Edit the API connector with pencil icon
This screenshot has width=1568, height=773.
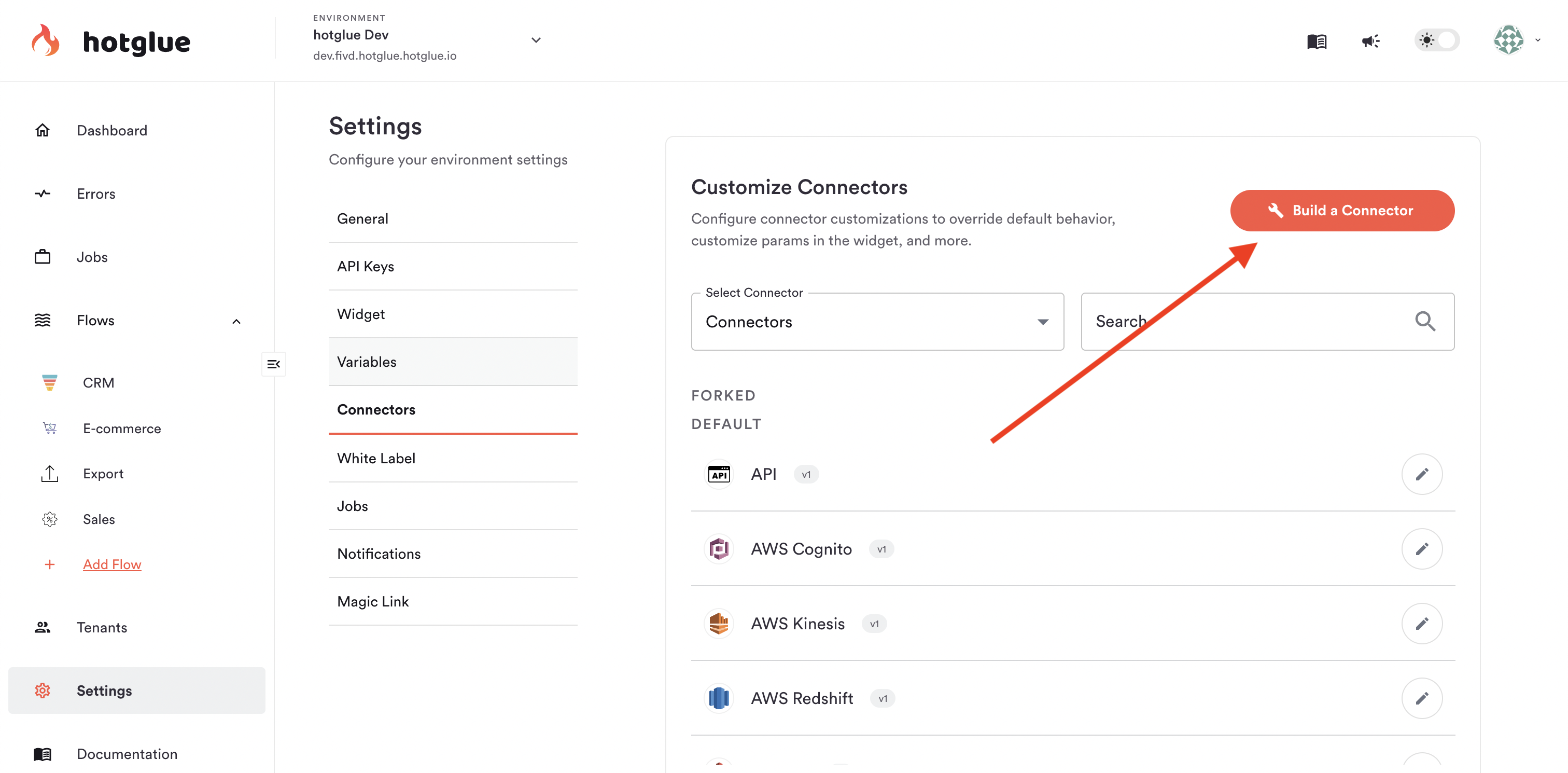(x=1422, y=474)
